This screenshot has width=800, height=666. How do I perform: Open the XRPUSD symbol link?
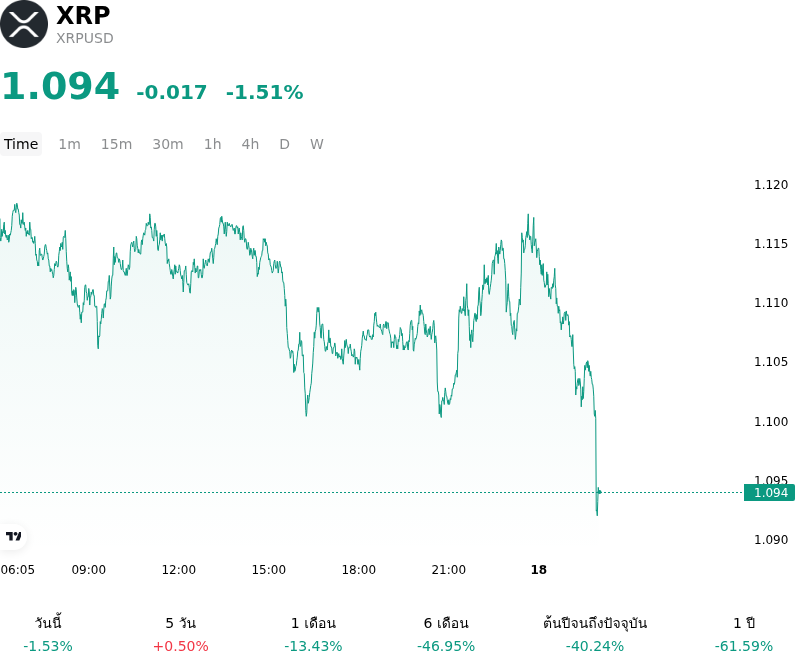click(85, 38)
